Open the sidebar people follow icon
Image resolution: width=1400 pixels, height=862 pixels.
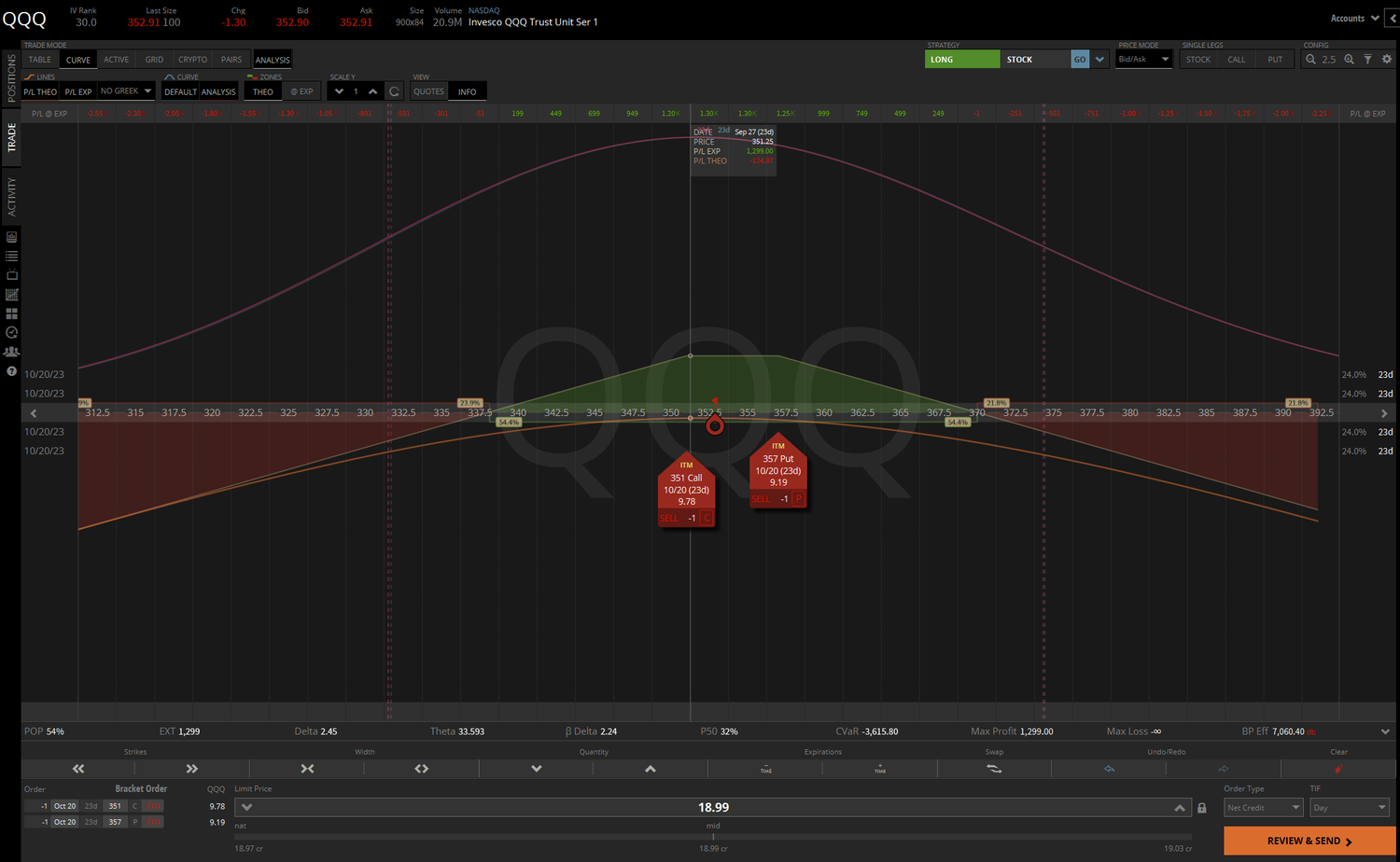tap(11, 352)
